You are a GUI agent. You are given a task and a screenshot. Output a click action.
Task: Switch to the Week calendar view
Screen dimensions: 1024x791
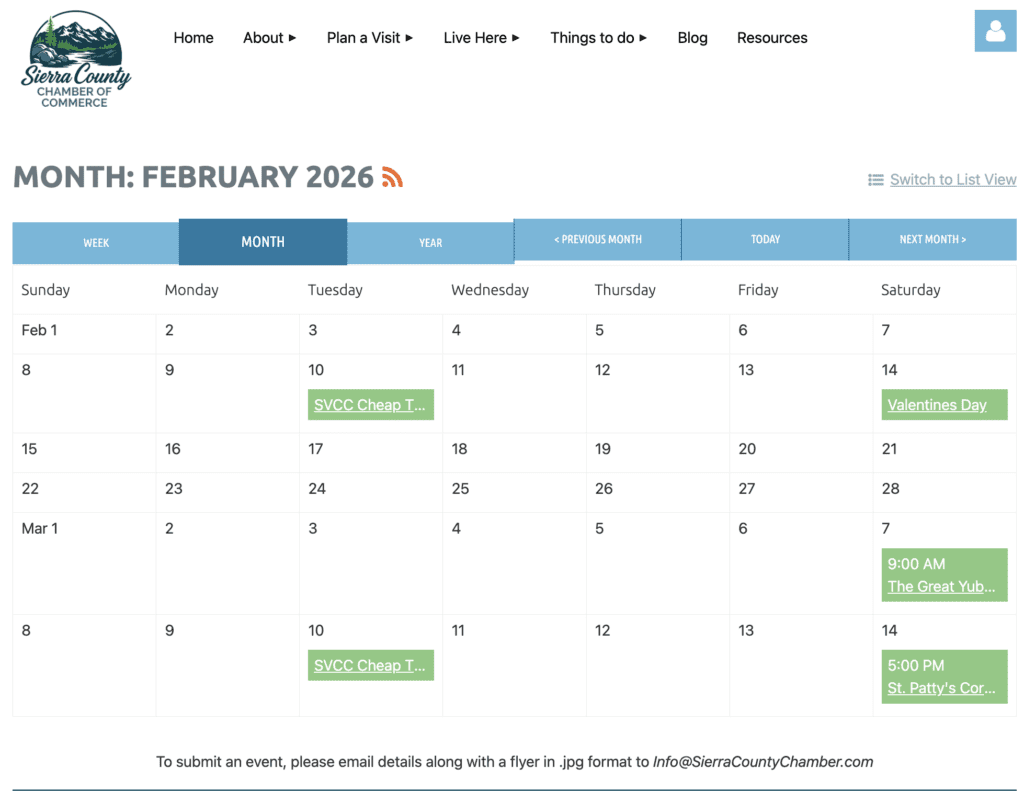96,242
